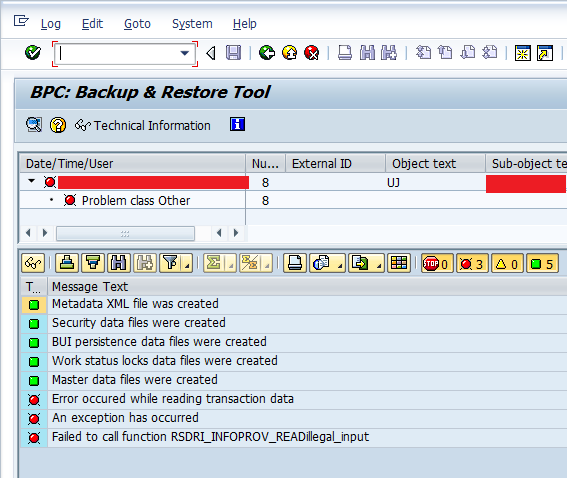The height and width of the screenshot is (478, 567).
Task: Click the right scroll arrow of tree column
Action: click(x=236, y=233)
